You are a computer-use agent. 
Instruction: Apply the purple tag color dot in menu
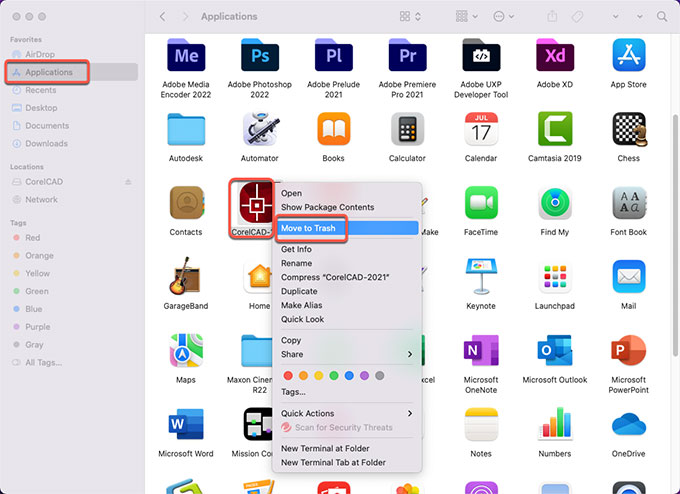(x=364, y=376)
